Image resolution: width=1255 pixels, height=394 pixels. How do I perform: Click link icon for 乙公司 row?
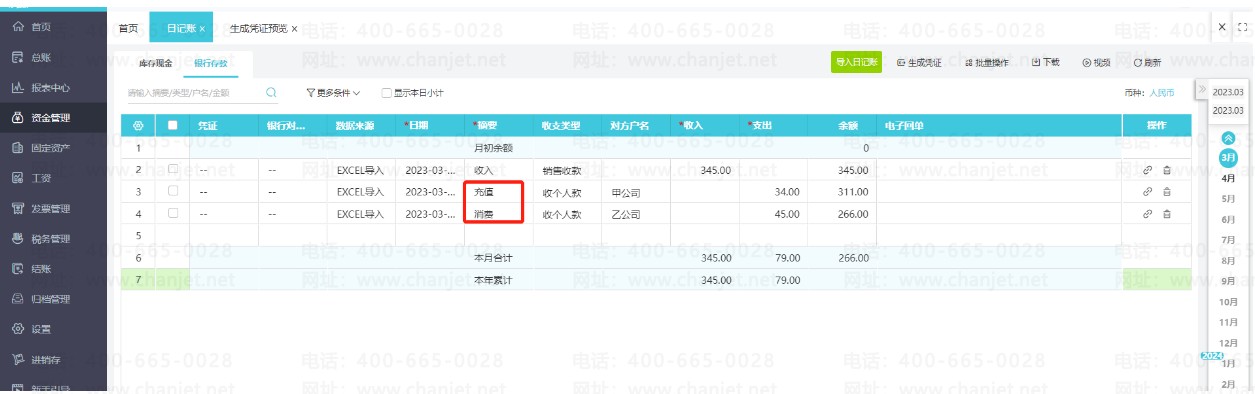(x=1147, y=213)
